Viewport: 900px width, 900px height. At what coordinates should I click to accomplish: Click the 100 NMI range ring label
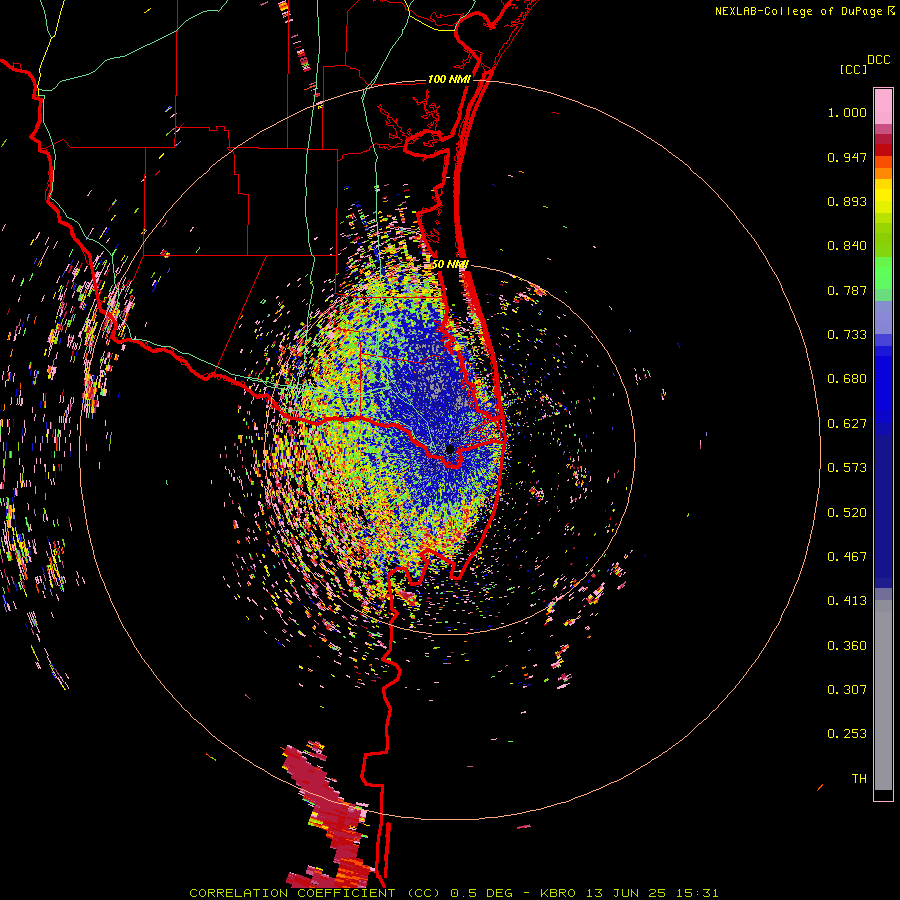pyautogui.click(x=449, y=79)
